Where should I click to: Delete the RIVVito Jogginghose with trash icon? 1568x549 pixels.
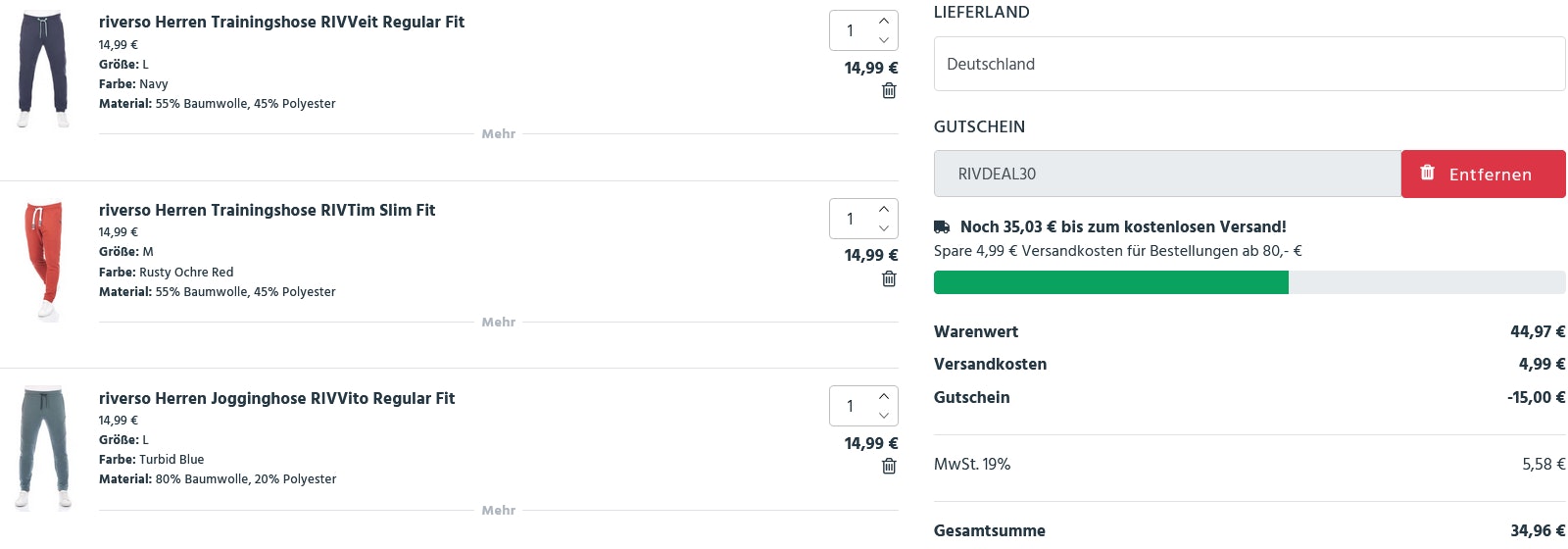[889, 467]
